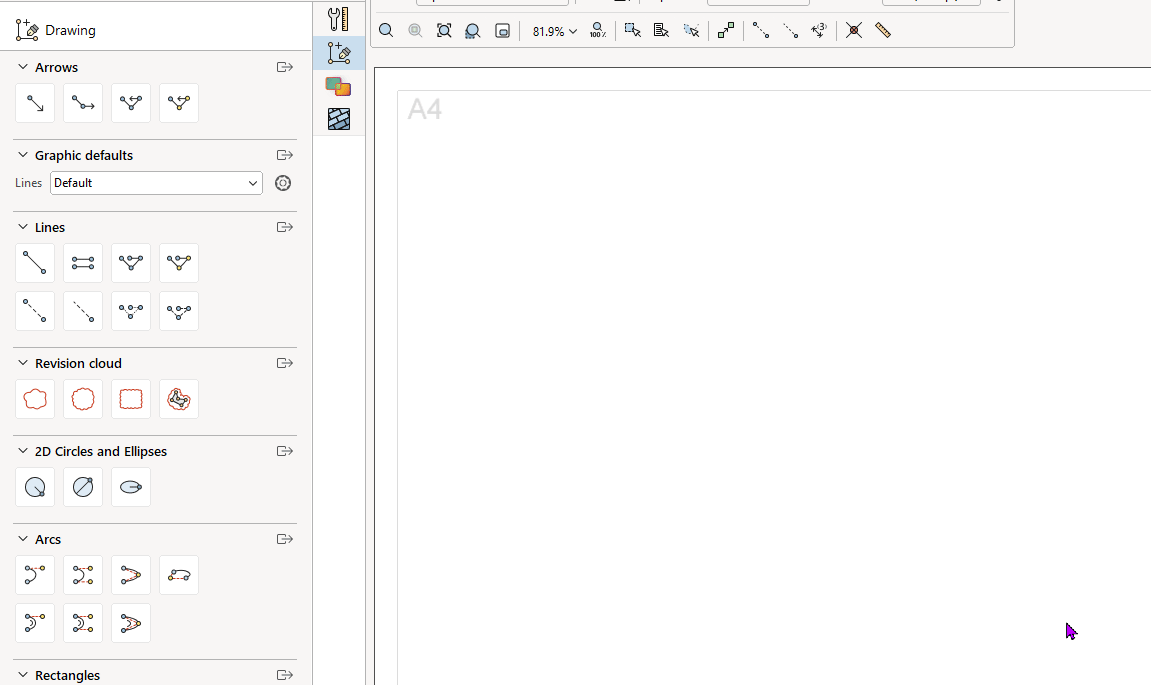Pick the solid line tool in Lines

tap(35, 263)
